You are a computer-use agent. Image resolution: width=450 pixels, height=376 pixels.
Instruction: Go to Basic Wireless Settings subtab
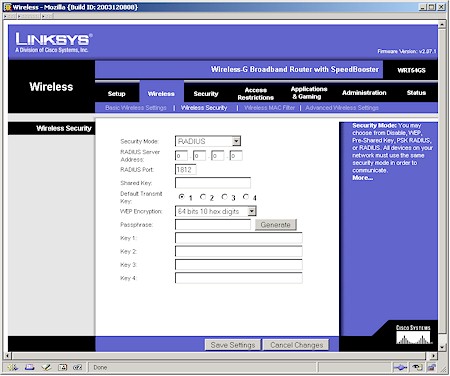click(x=136, y=108)
